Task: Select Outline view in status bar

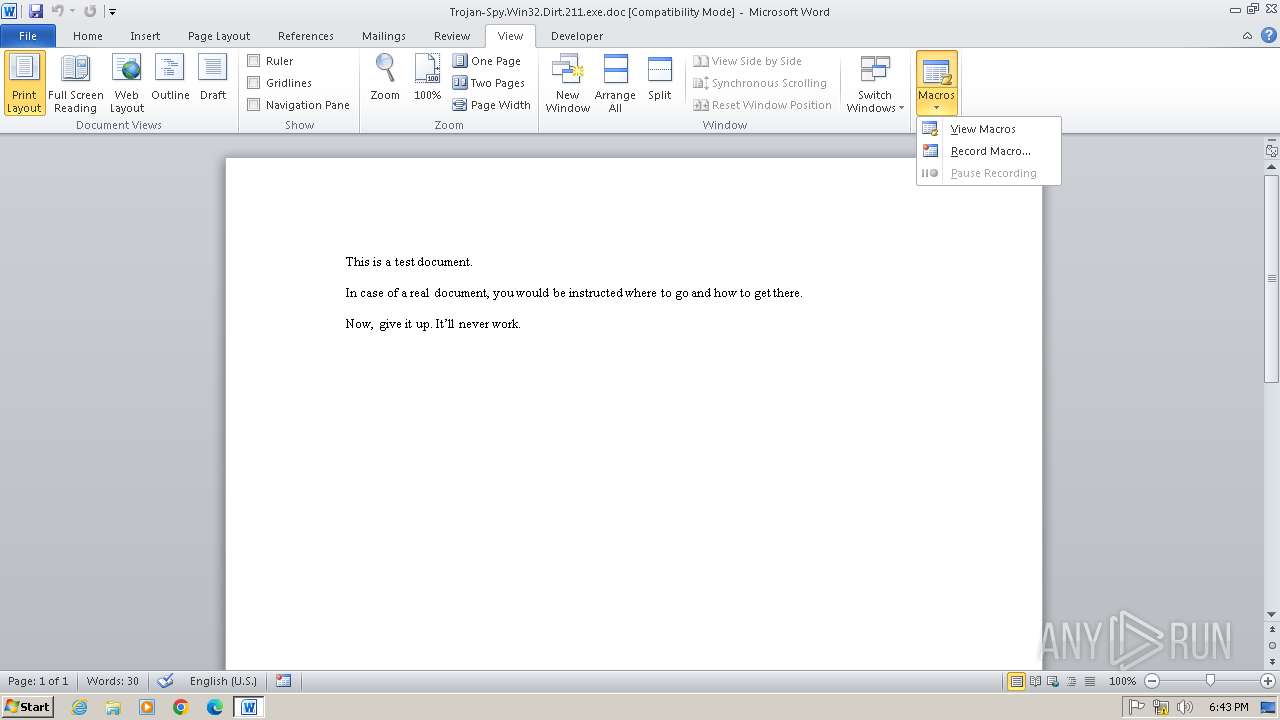Action: coord(1069,681)
